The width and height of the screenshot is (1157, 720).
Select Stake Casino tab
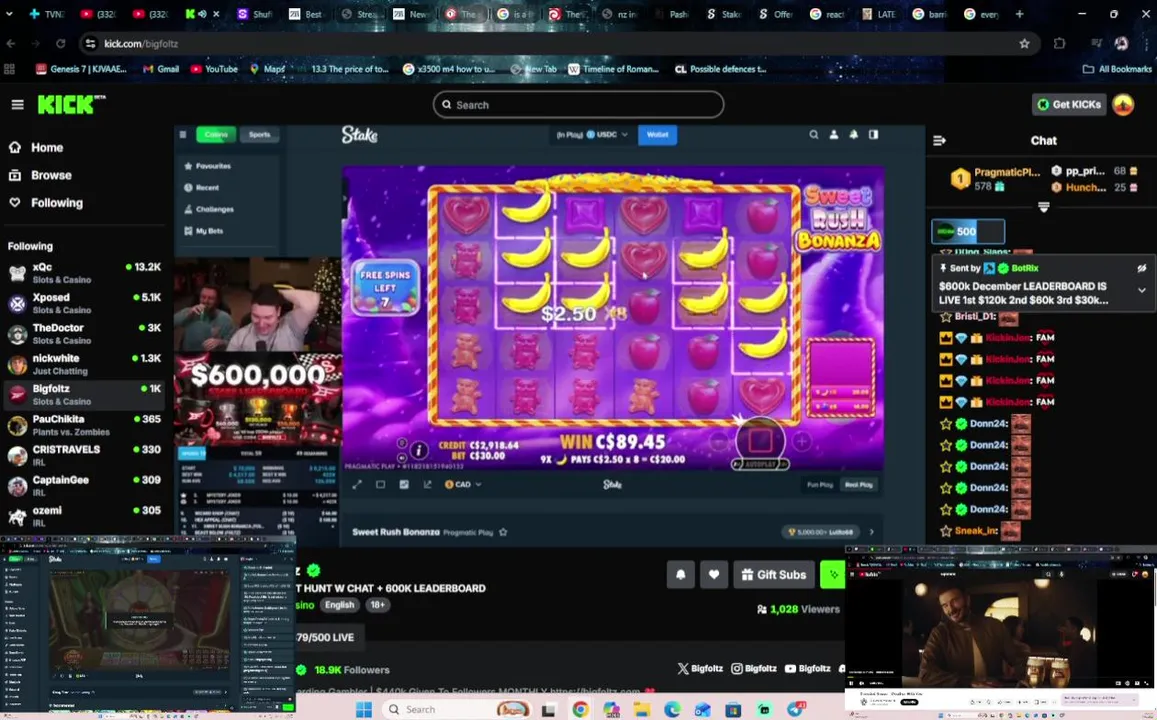pyautogui.click(x=216, y=135)
